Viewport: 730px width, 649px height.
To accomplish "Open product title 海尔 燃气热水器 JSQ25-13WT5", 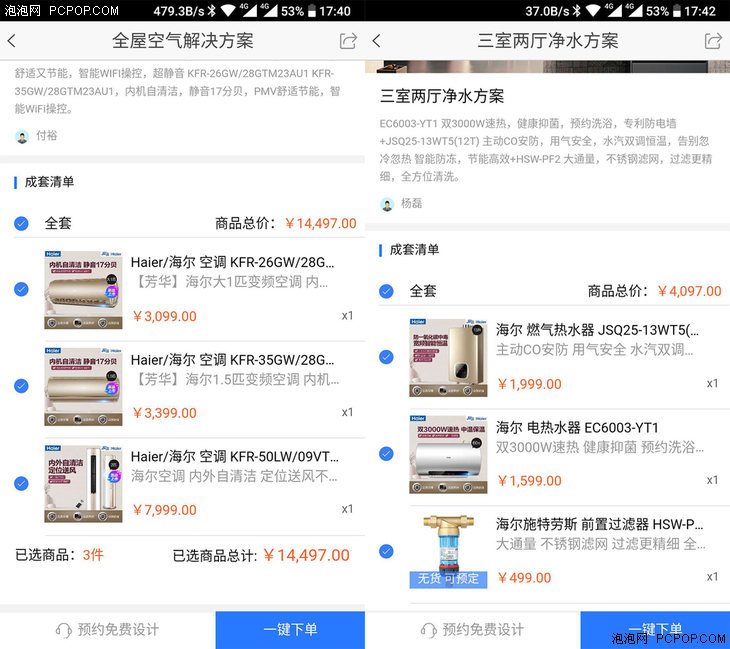I will pyautogui.click(x=597, y=330).
